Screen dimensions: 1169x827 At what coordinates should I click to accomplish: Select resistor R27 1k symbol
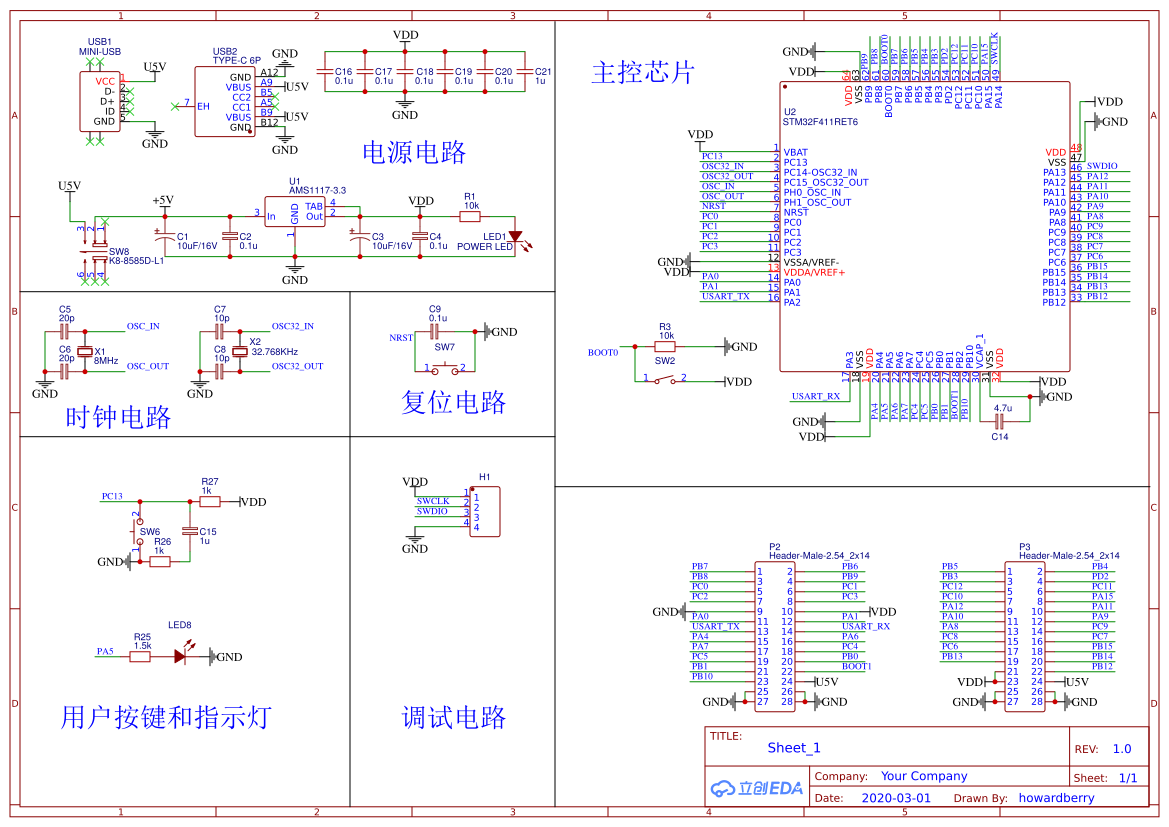[210, 502]
